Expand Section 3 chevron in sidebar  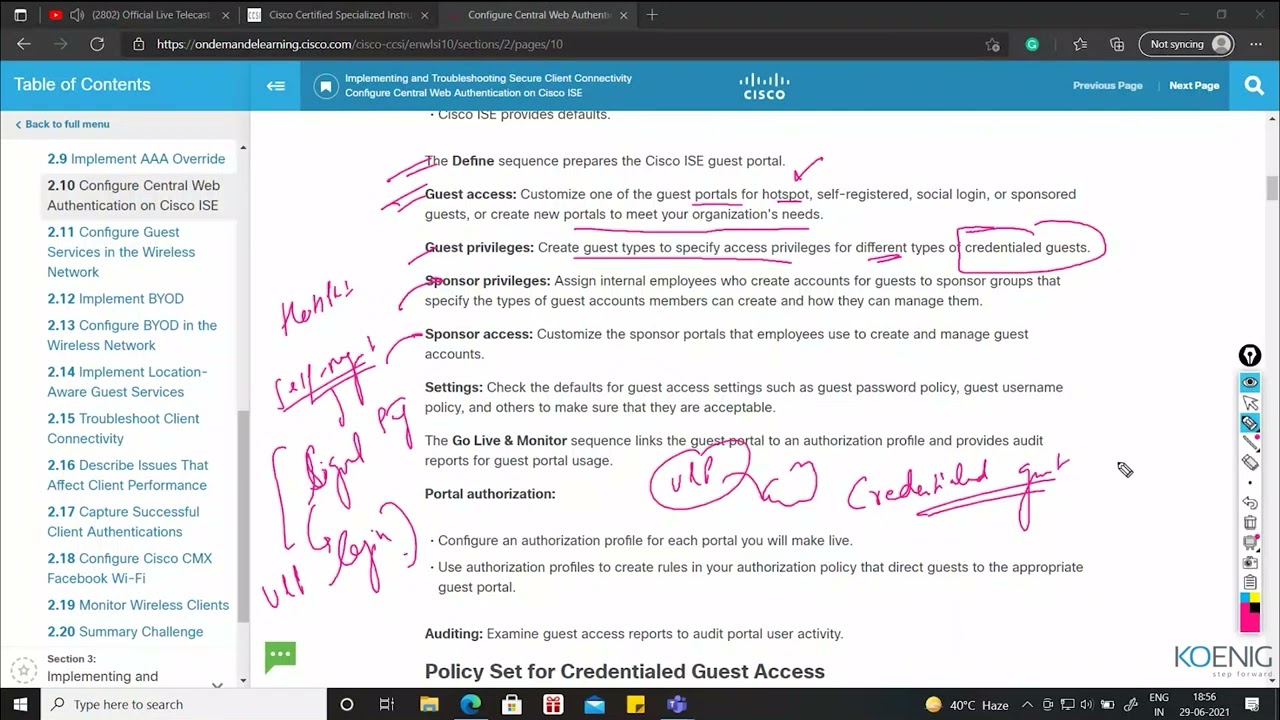pos(217,685)
